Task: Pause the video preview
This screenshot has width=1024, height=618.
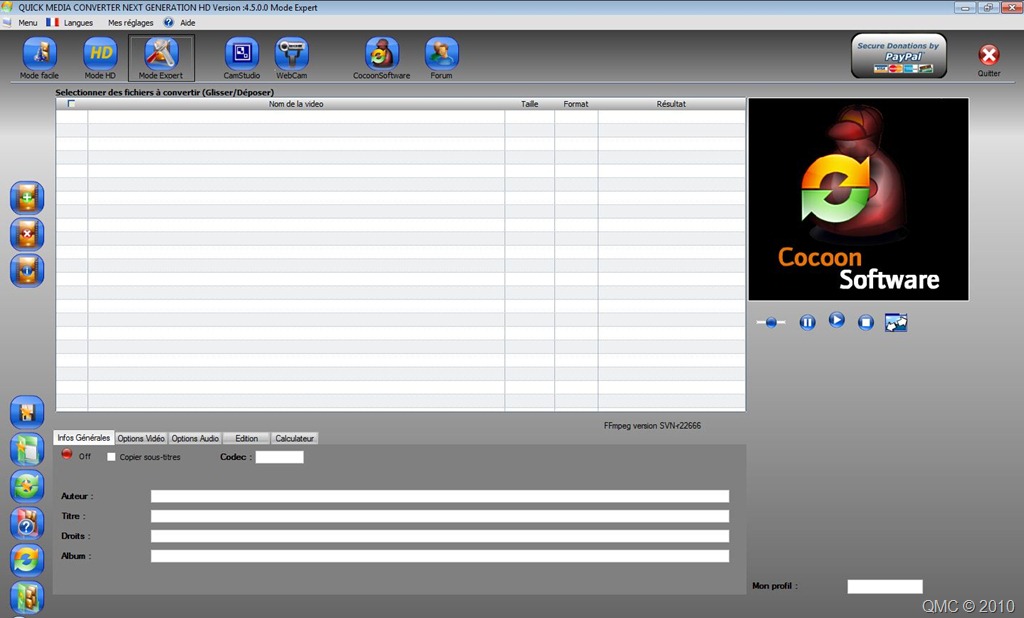Action: click(807, 322)
